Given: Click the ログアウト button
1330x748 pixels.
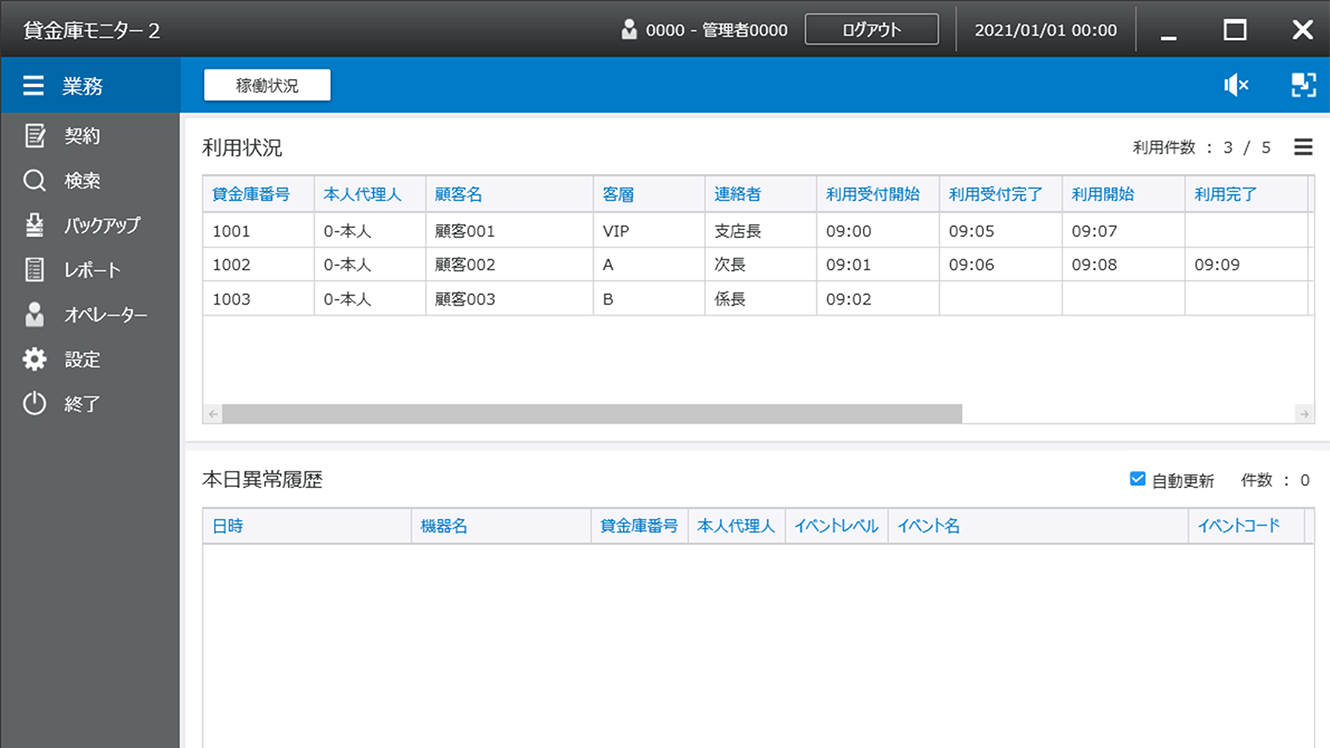Looking at the screenshot, I should click(872, 30).
